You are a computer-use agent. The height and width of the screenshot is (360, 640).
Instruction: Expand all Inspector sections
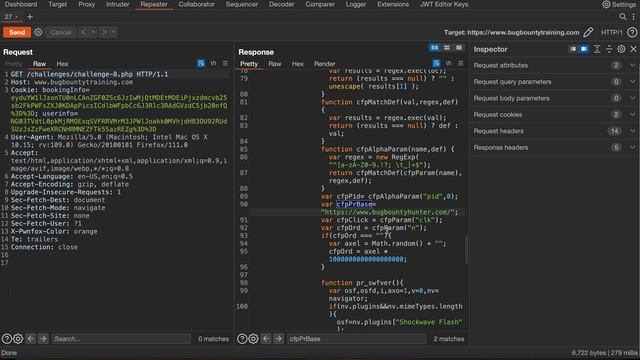coord(597,49)
